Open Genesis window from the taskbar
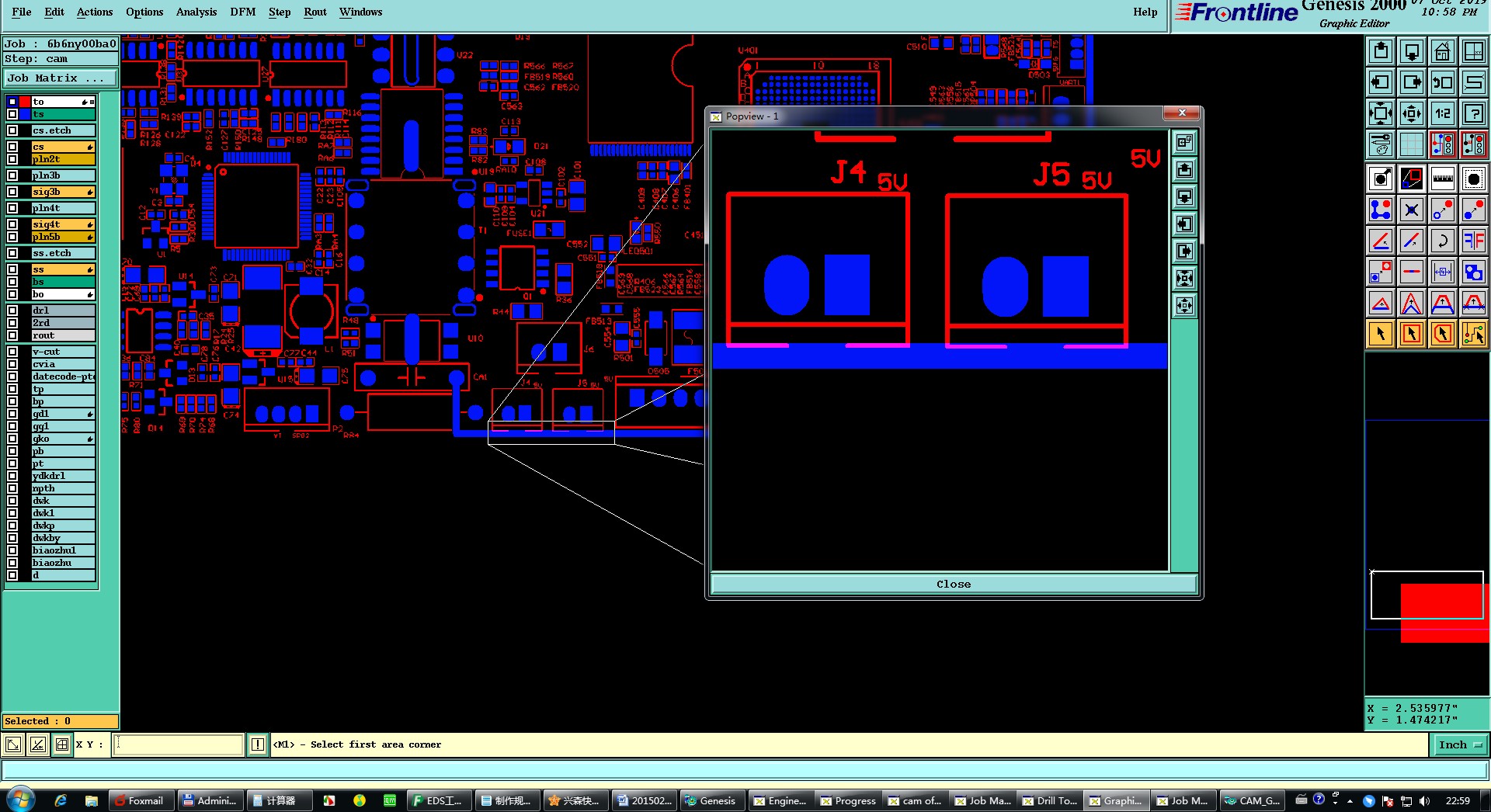This screenshot has height=812, width=1491. point(711,800)
